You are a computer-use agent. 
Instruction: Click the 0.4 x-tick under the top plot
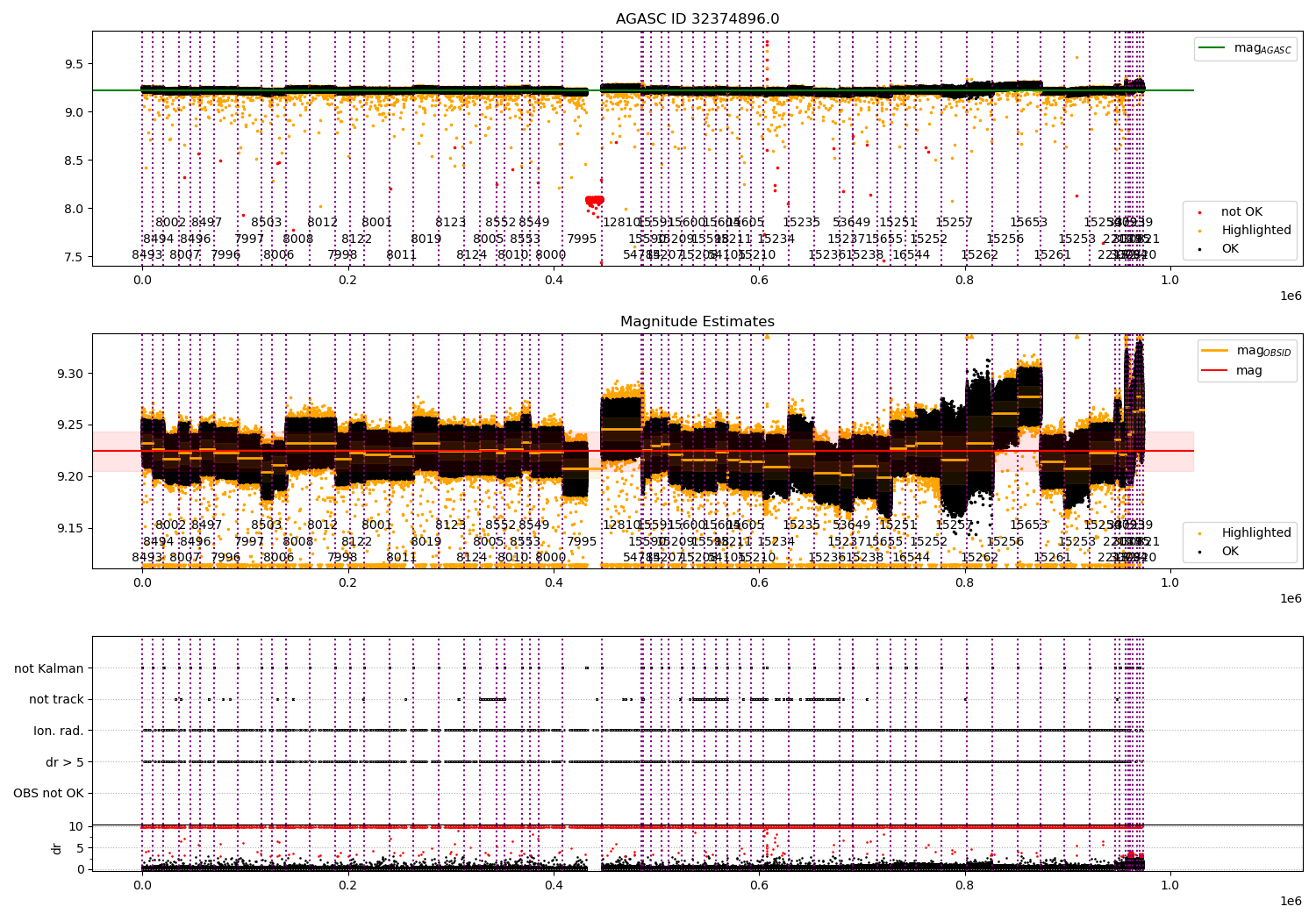point(554,281)
